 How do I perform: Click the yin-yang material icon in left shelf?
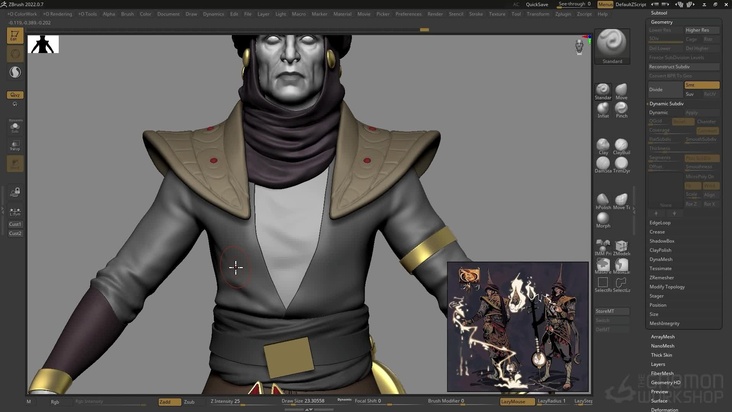click(15, 72)
